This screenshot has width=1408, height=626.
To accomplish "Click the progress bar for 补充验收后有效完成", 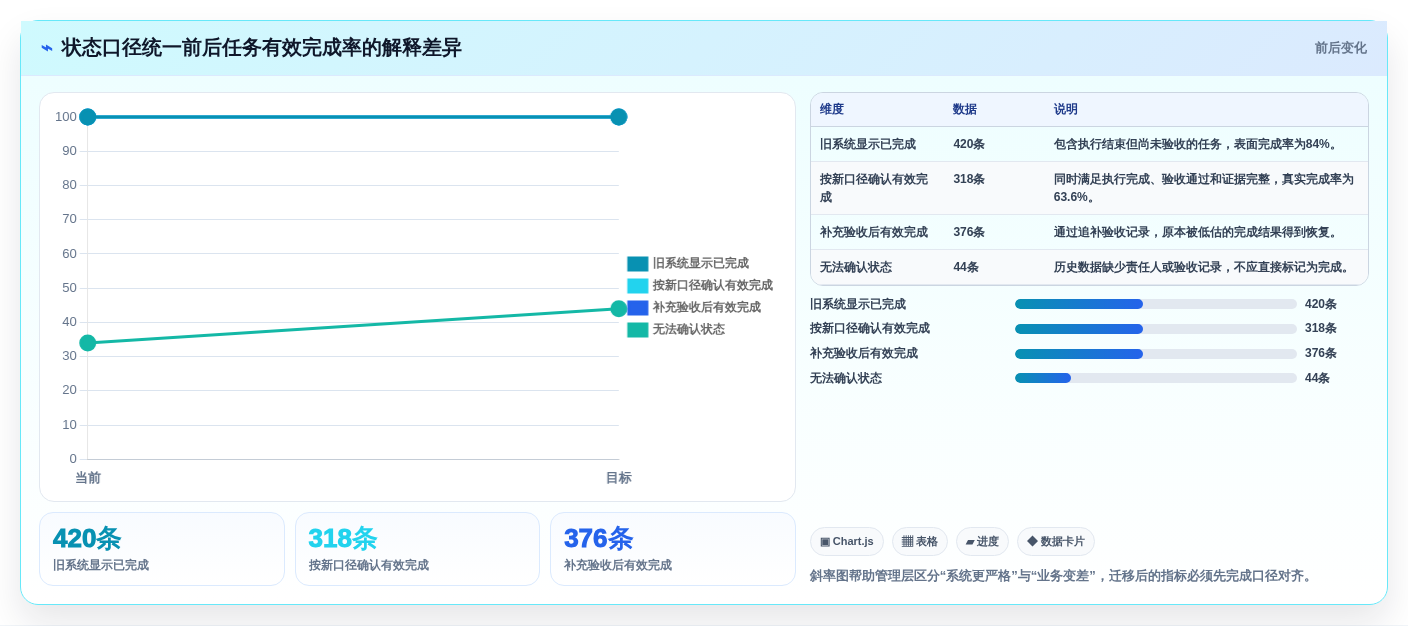I will point(1156,354).
